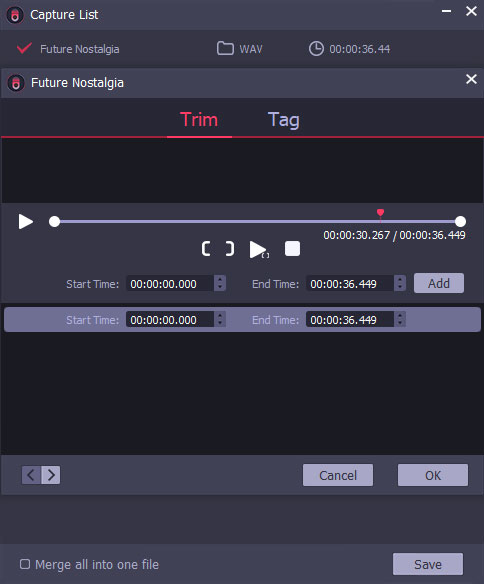Go to next track arrow

[x=51, y=475]
